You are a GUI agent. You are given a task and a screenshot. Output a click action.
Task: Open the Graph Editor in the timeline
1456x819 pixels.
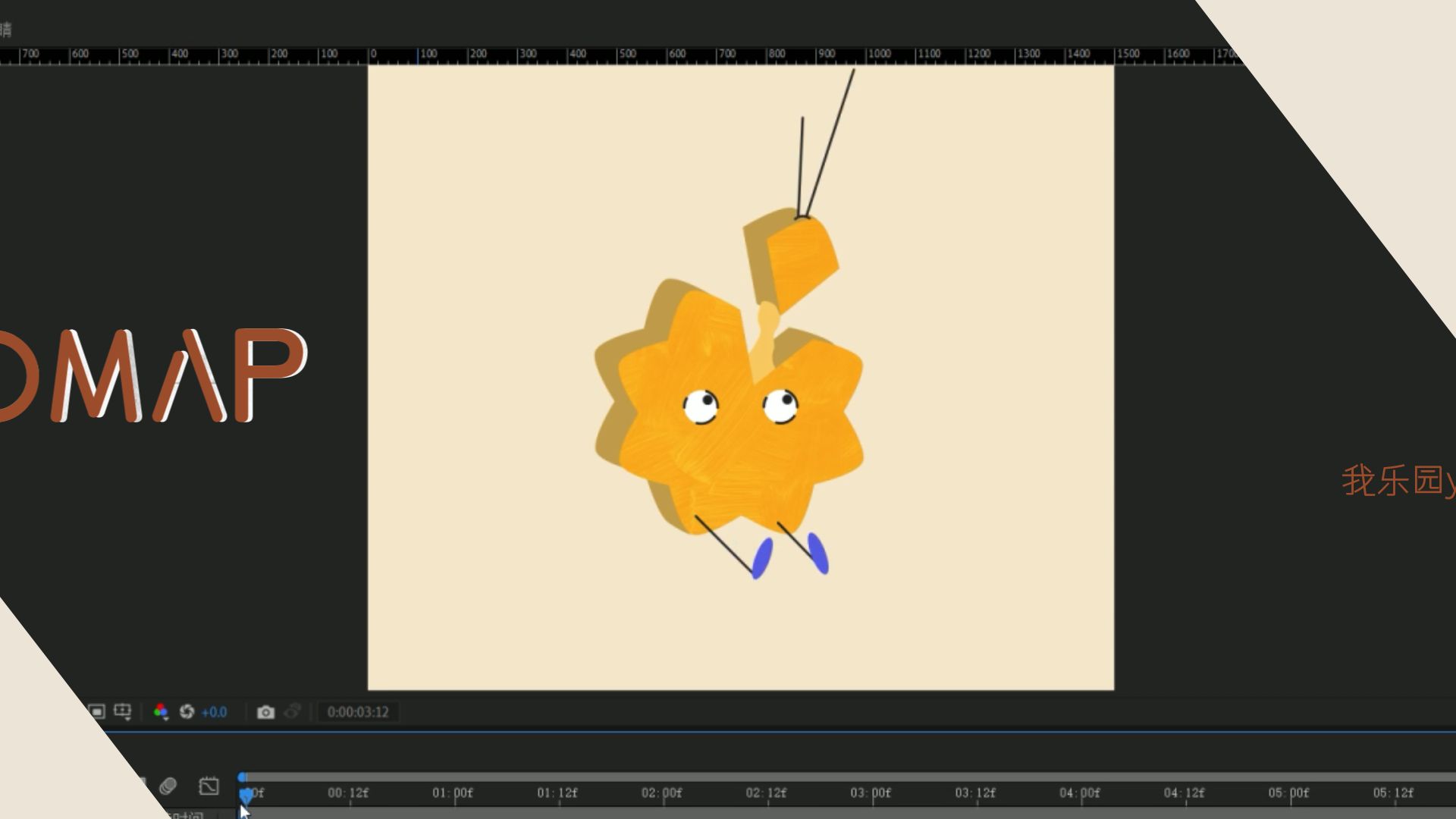coord(209,786)
